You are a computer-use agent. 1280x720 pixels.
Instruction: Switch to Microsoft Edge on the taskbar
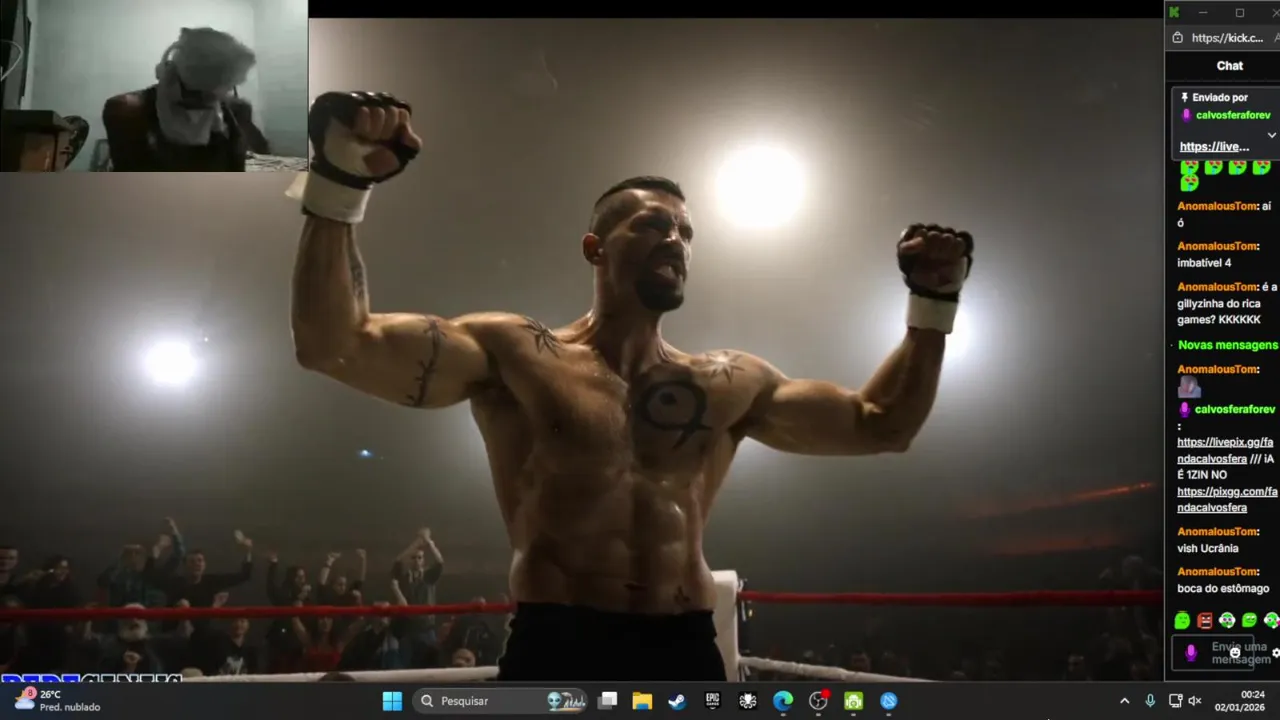coord(783,701)
